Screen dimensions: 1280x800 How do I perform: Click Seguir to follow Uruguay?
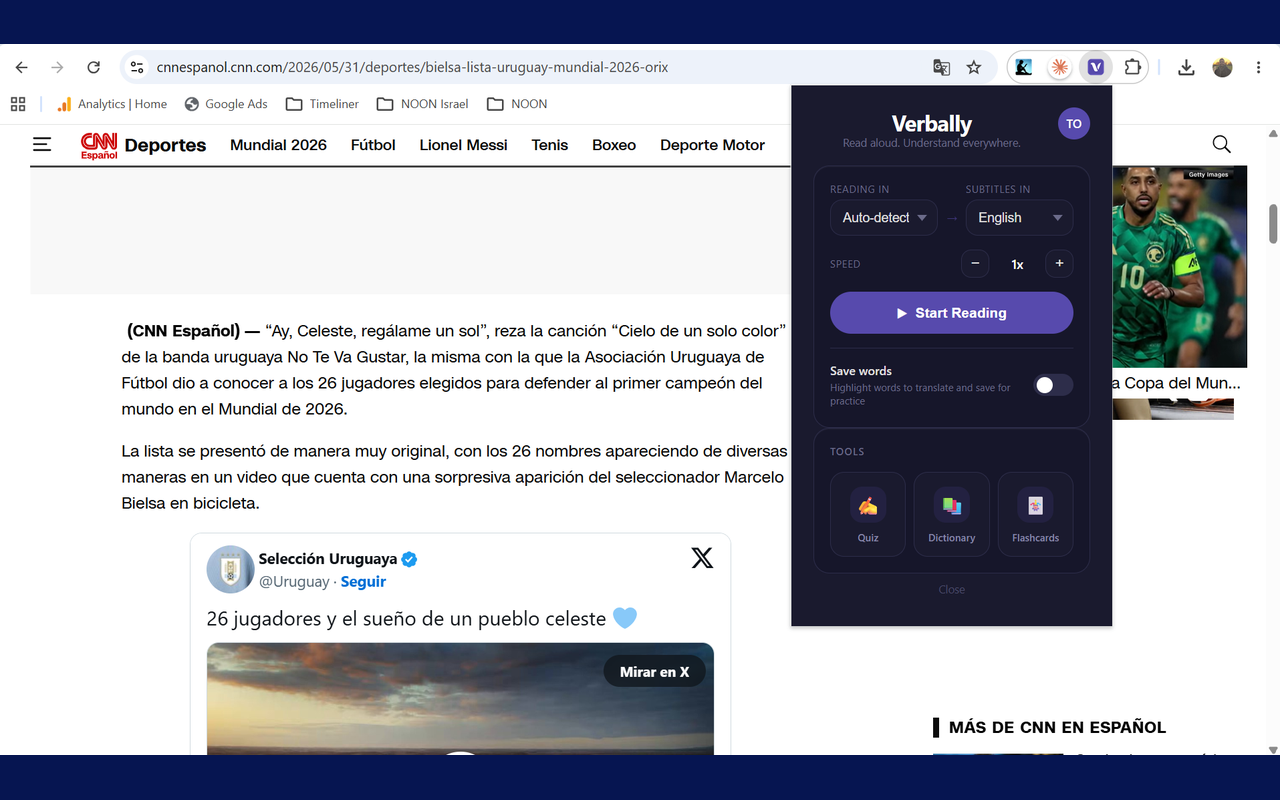[x=363, y=581]
